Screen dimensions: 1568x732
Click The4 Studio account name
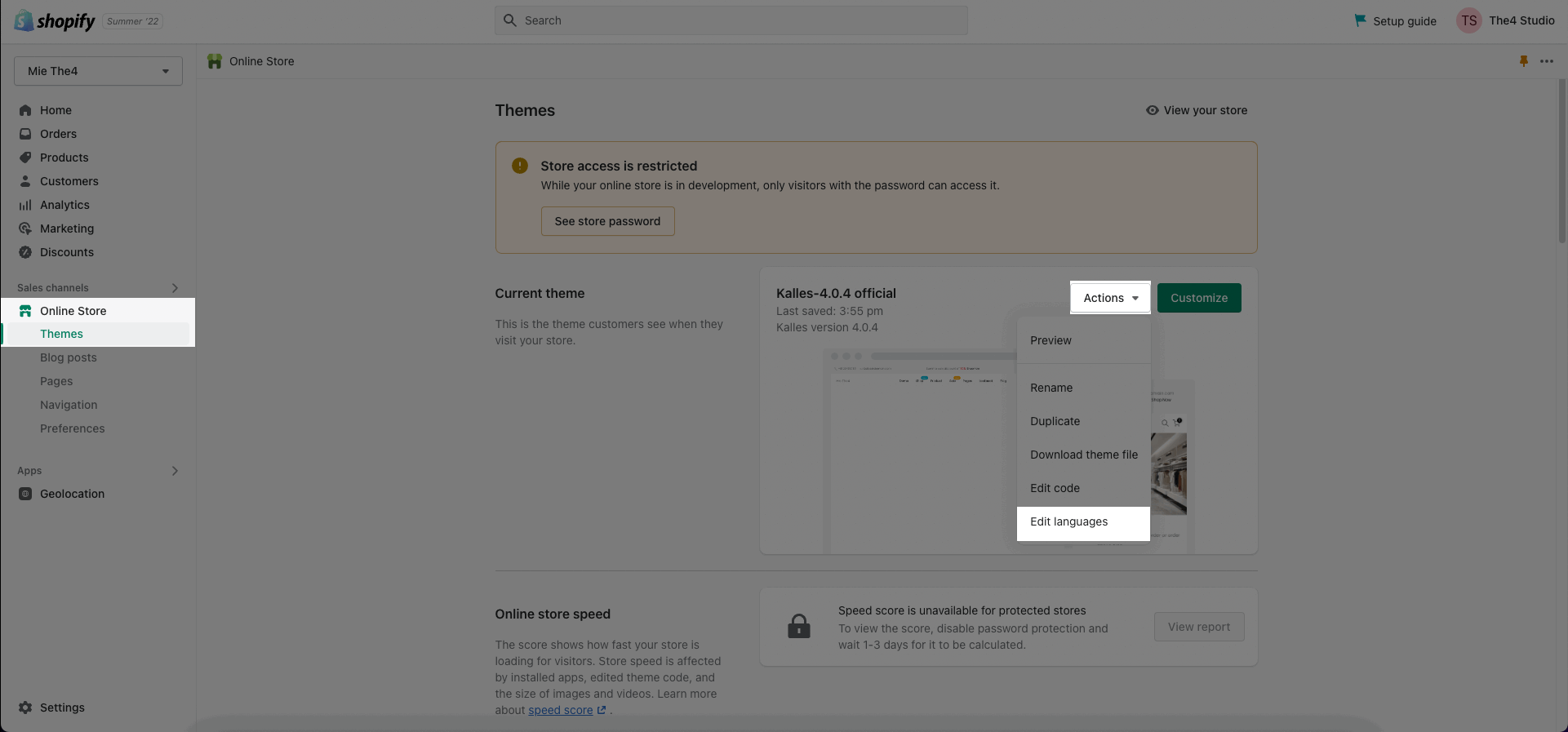1521,20
